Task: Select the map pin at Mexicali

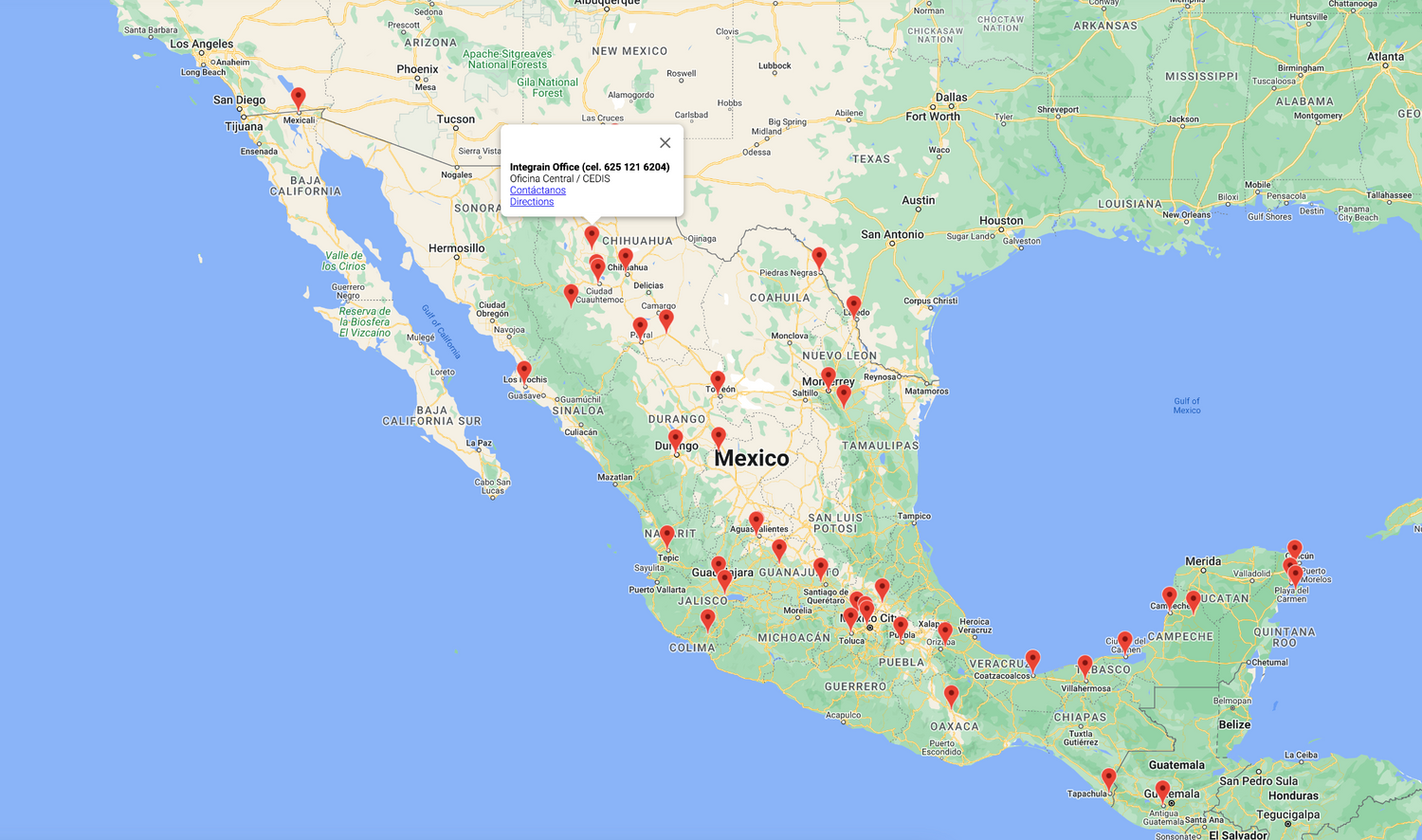Action: pos(299,98)
